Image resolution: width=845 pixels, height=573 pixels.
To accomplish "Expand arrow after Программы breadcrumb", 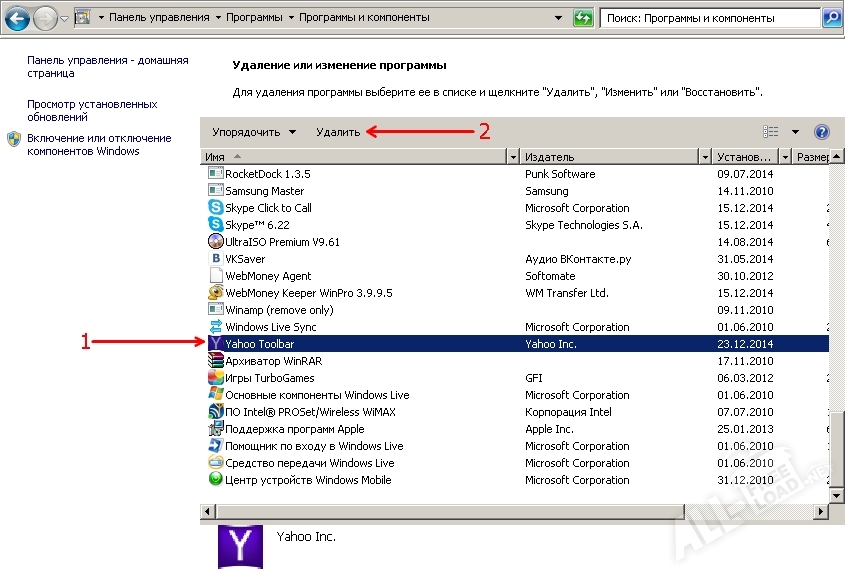I will 291,17.
